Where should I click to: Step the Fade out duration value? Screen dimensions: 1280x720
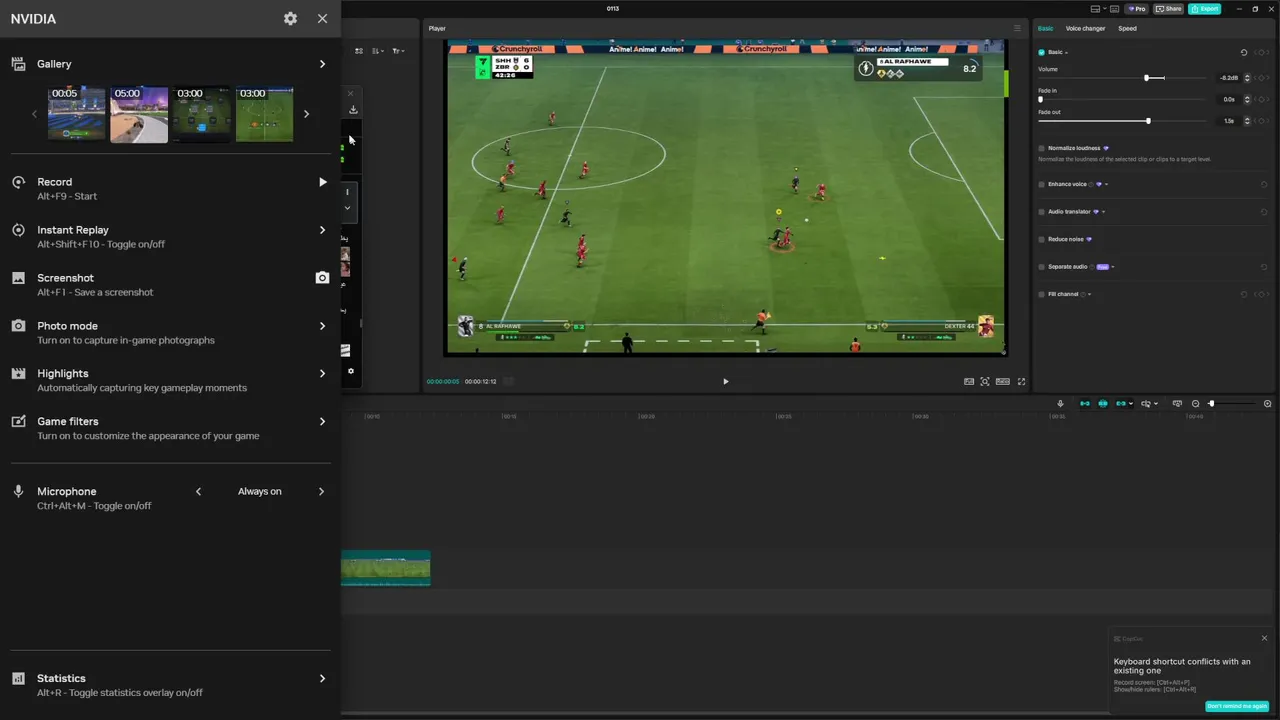coord(1247,121)
